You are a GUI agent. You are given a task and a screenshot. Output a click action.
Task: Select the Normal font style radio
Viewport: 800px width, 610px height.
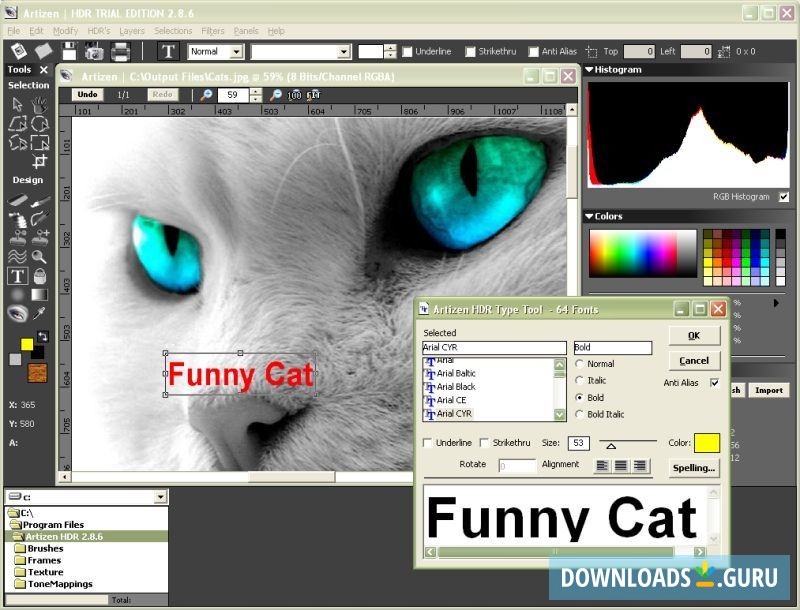point(579,364)
